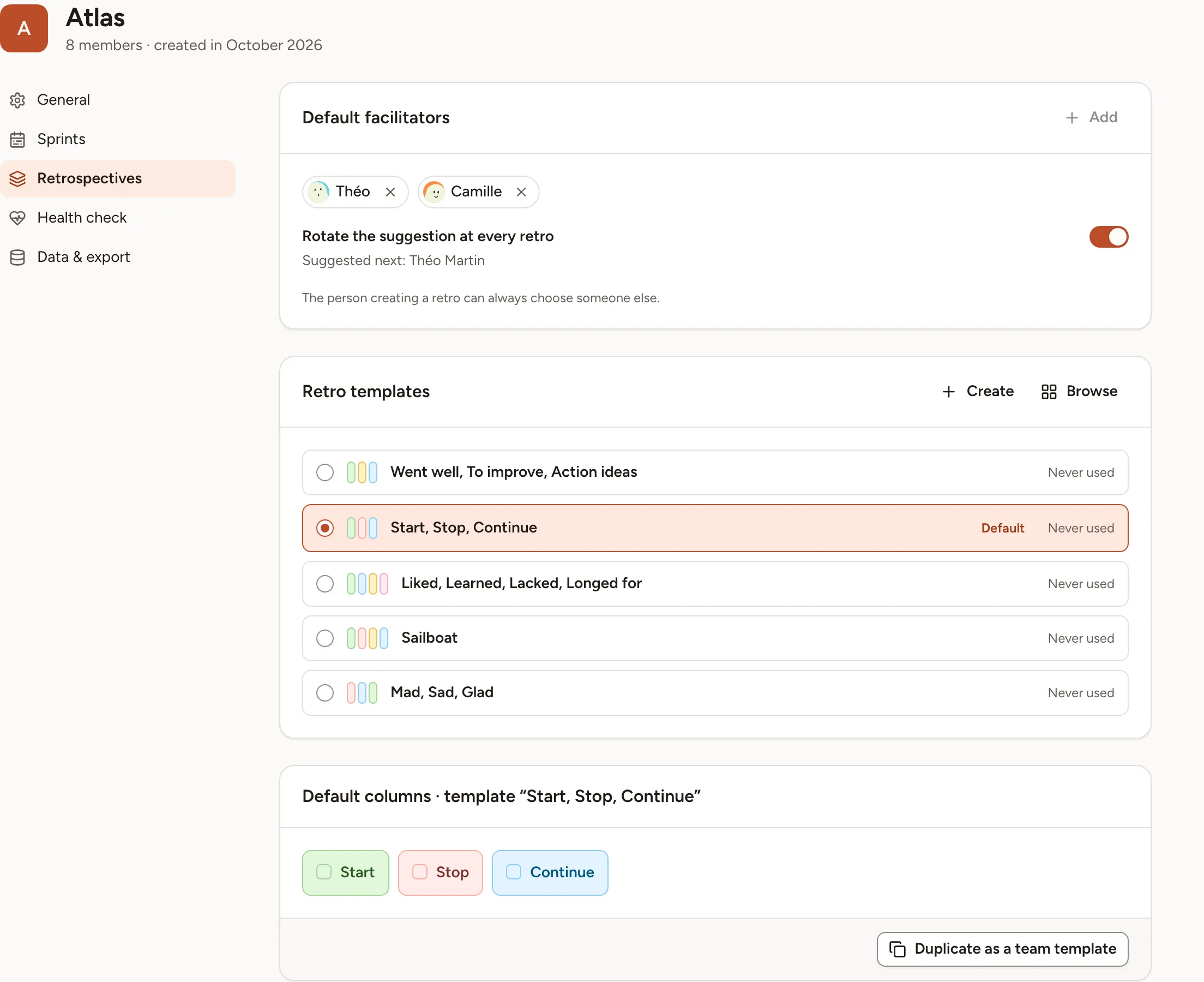Click the blue Continue column chip
1204x982 pixels.
550,872
